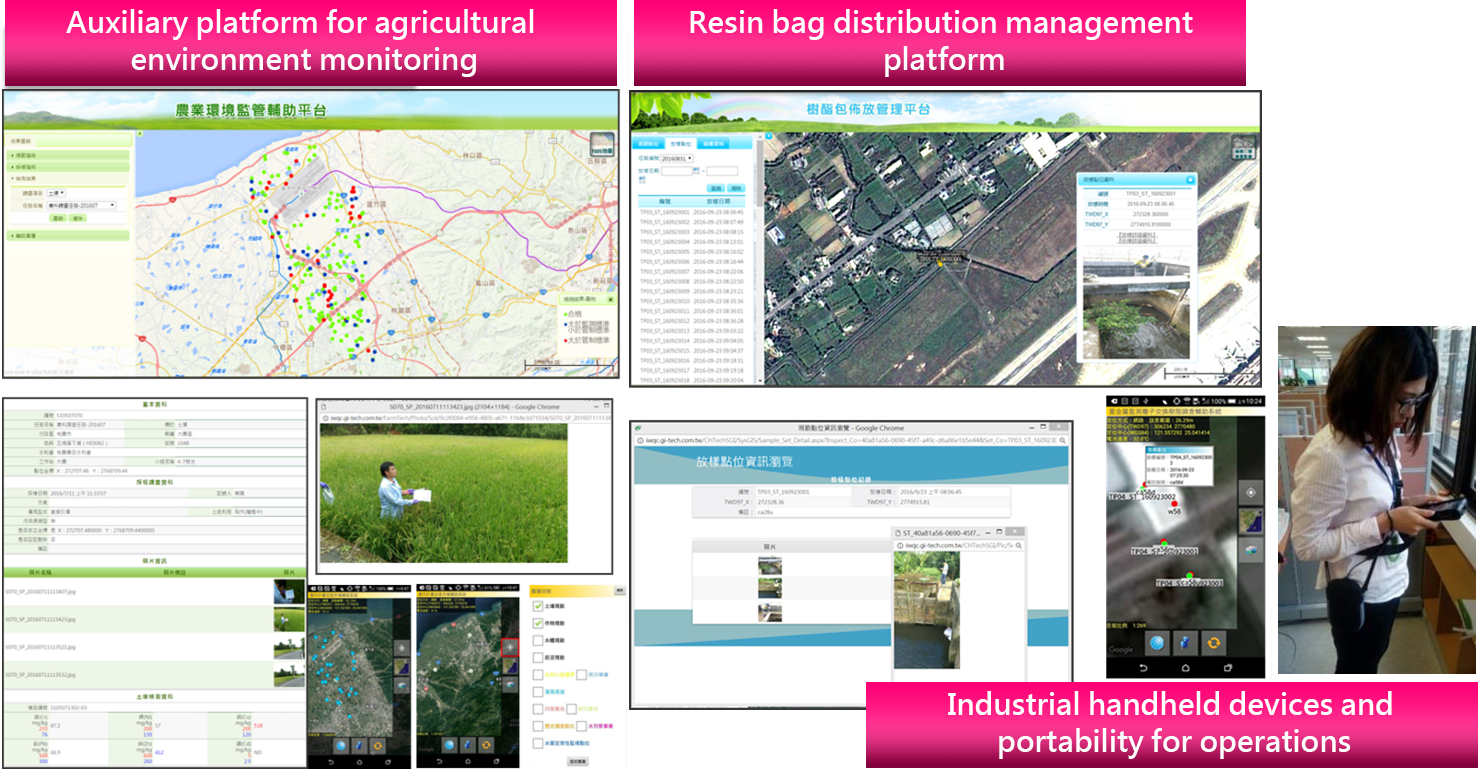This screenshot has width=1478, height=769.
Task: Click end date field in resin platform panel
Action: tap(722, 171)
